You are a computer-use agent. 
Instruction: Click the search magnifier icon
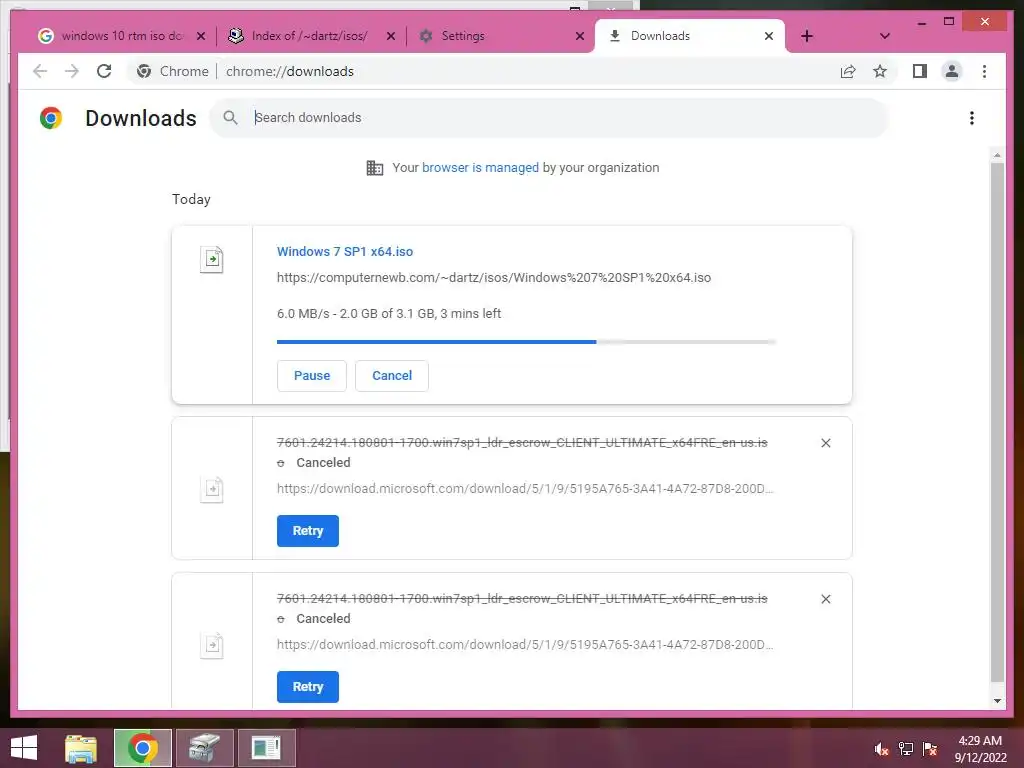tap(230, 118)
